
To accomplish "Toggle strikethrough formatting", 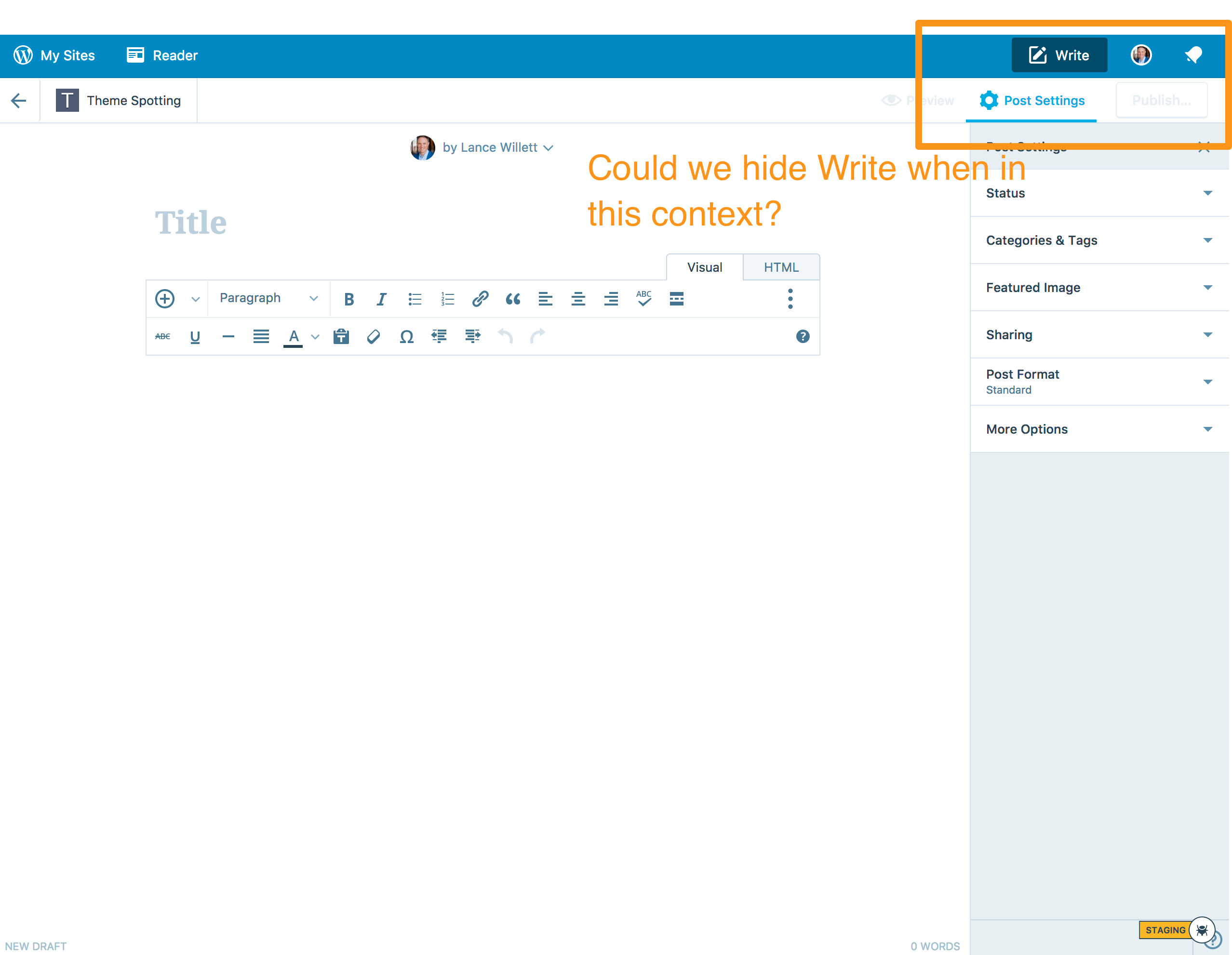I will coord(162,336).
